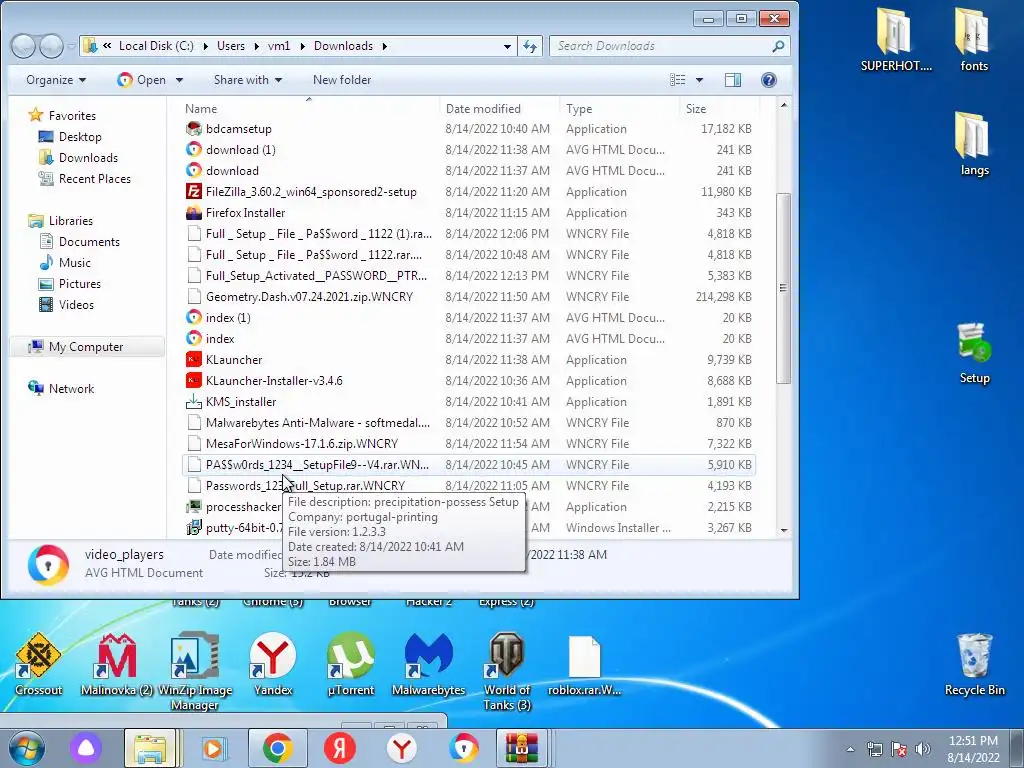The height and width of the screenshot is (768, 1024).
Task: Open the Crossout desktop shortcut
Action: pyautogui.click(x=38, y=664)
